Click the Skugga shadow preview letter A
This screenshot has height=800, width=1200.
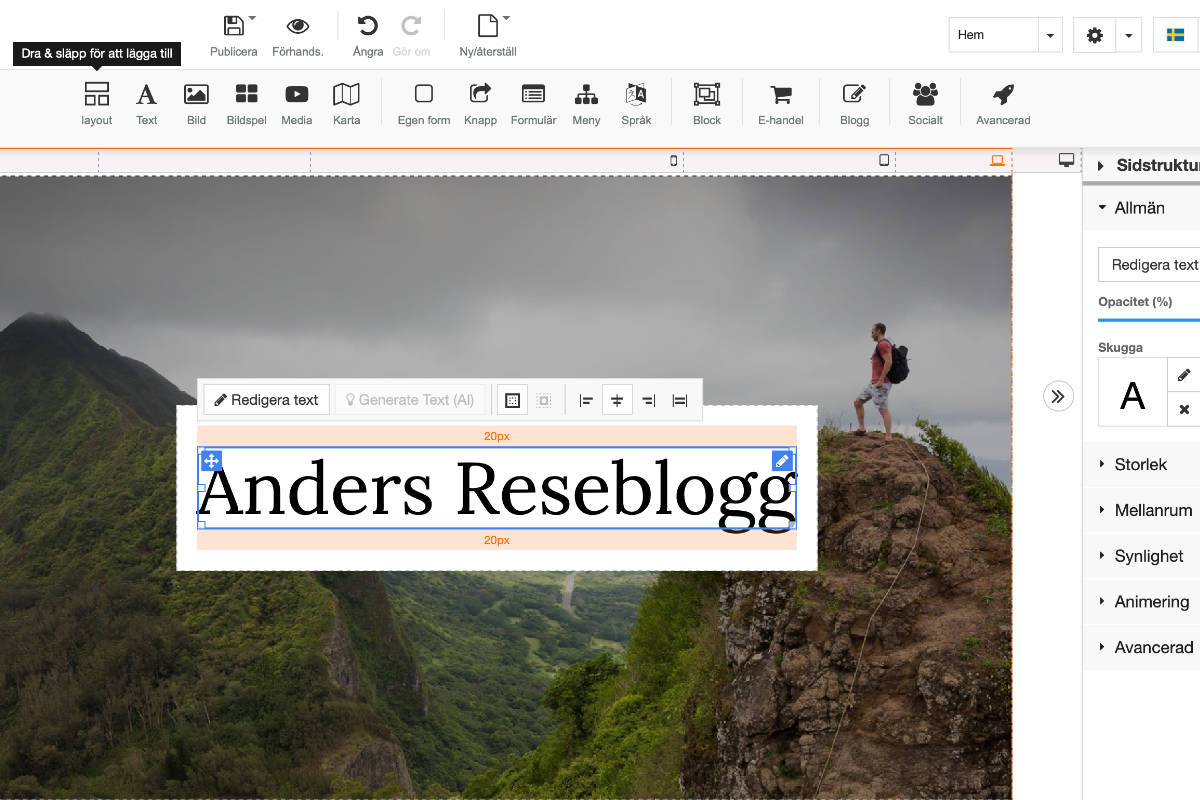pos(1133,393)
